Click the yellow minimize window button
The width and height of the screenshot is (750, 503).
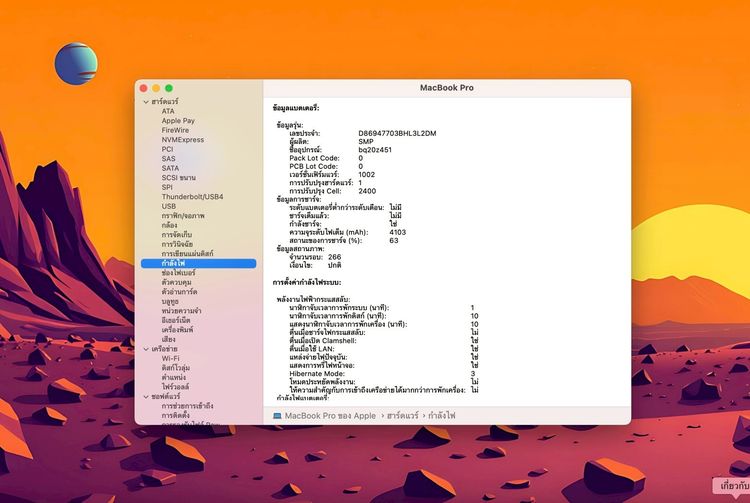(x=156, y=89)
